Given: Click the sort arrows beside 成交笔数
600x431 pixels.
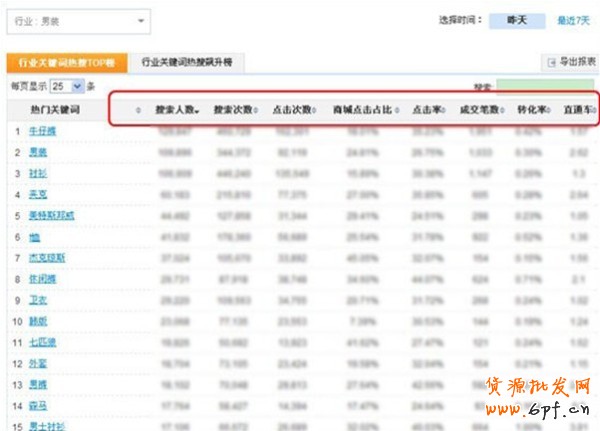Looking at the screenshot, I should tap(500, 109).
